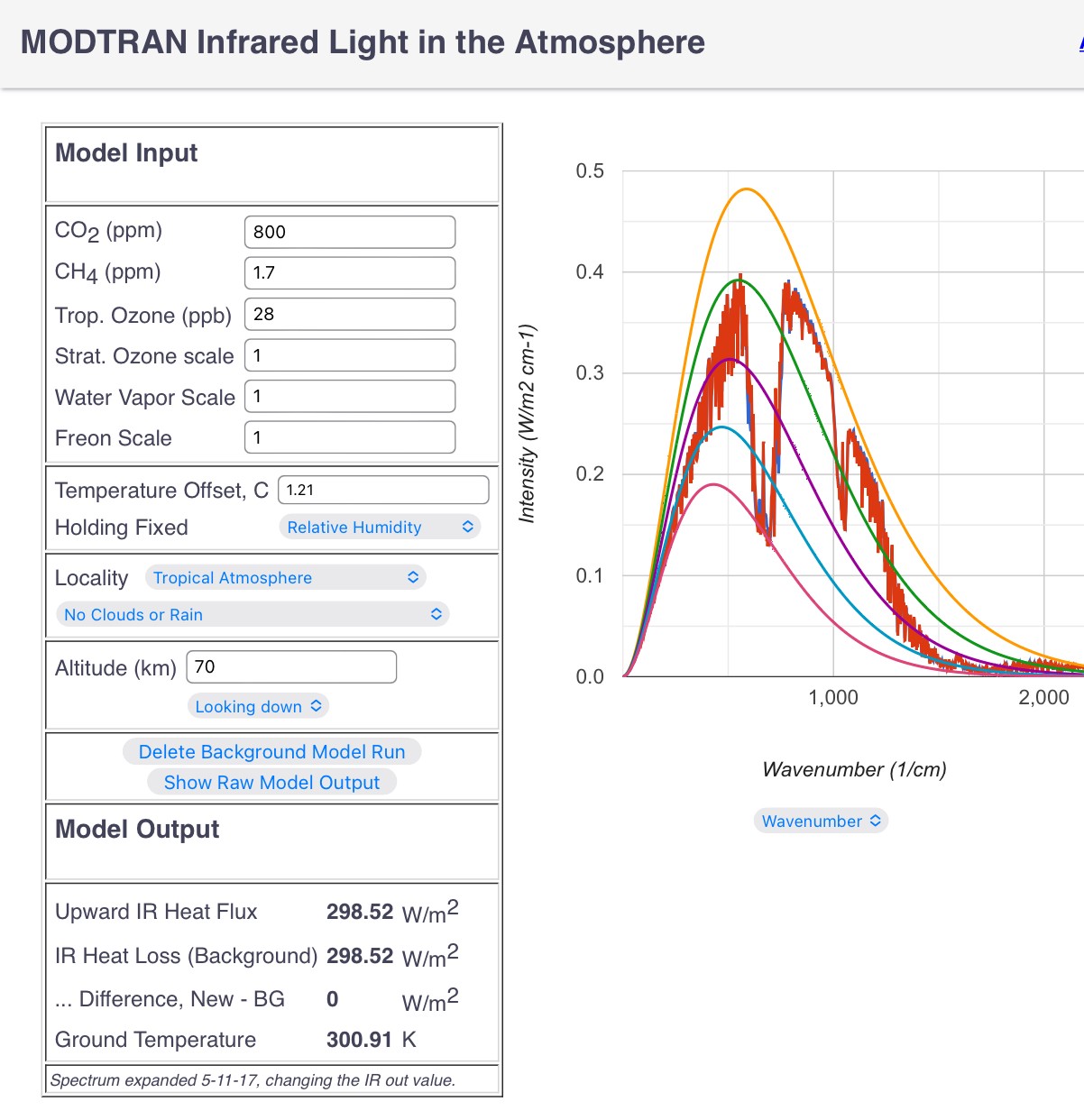Open the Holding Fixed Relative Humidity dropdown

[380, 527]
